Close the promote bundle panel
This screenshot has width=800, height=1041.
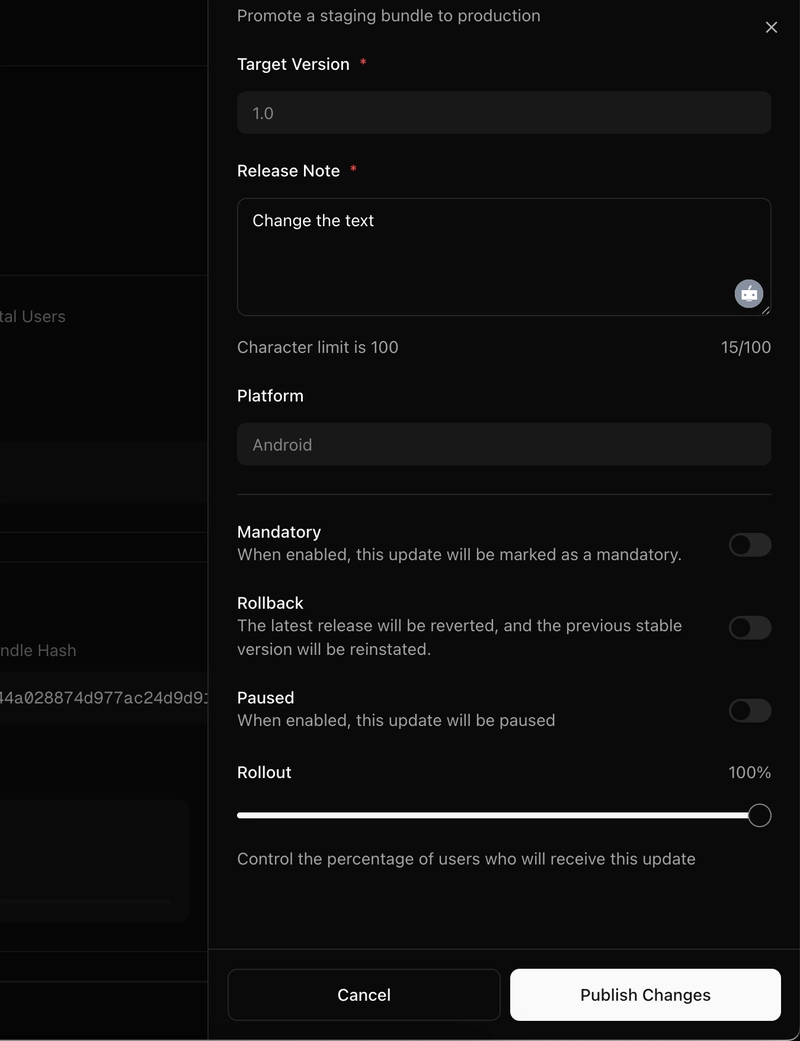771,28
